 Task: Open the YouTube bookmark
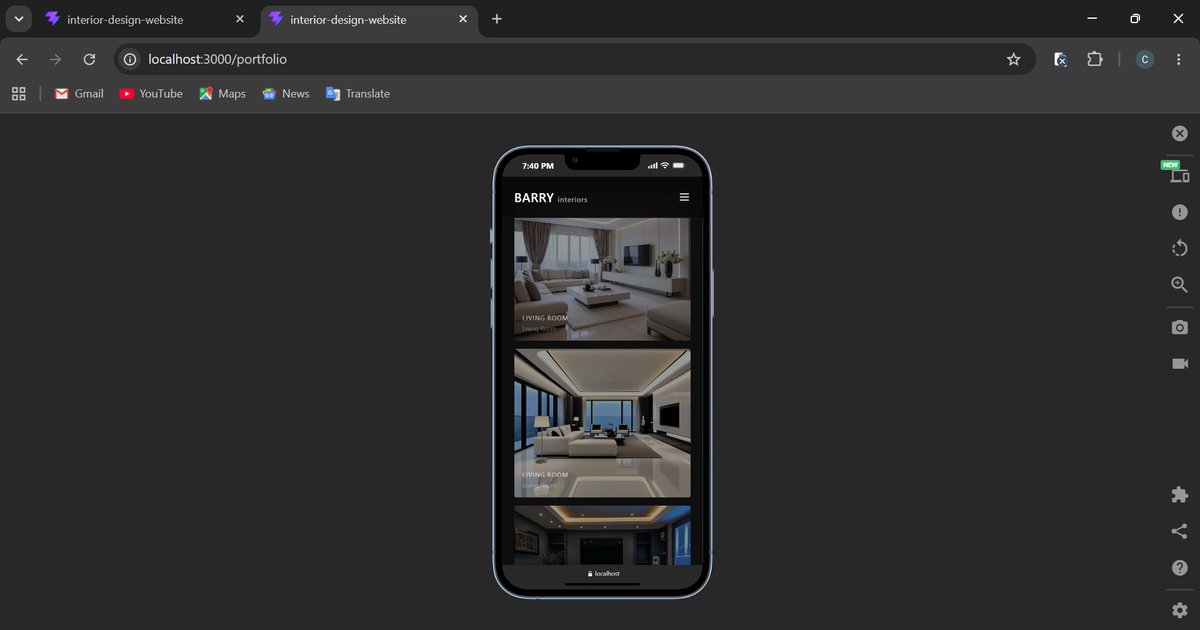pos(151,93)
